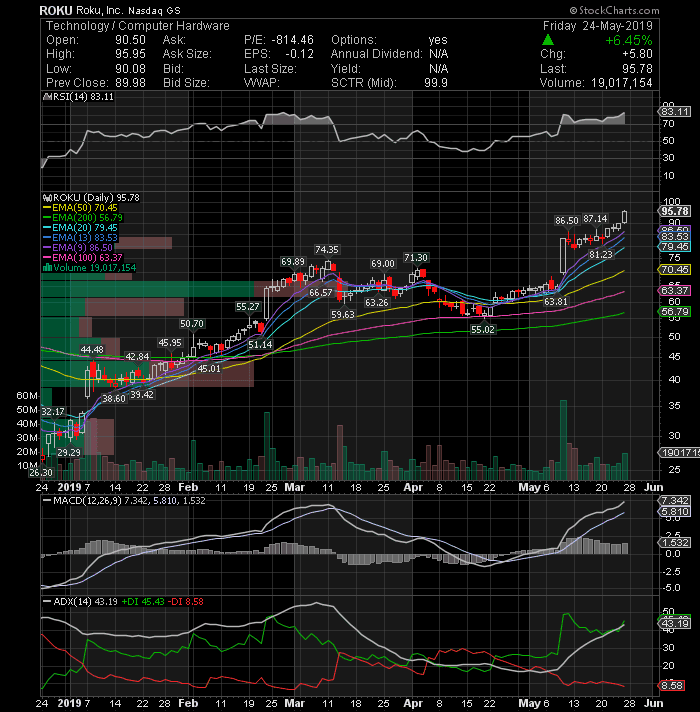700x712 pixels.
Task: Click the Options value yes
Action: point(438,40)
